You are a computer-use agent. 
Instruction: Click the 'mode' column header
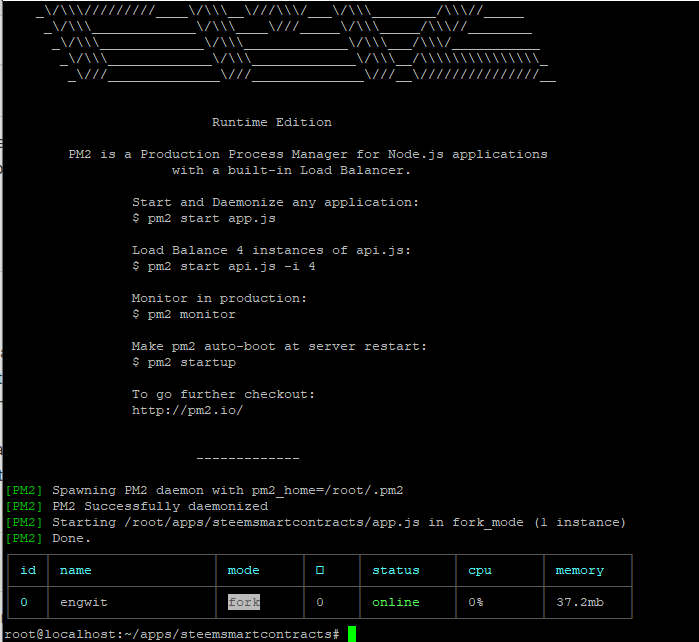pyautogui.click(x=243, y=570)
